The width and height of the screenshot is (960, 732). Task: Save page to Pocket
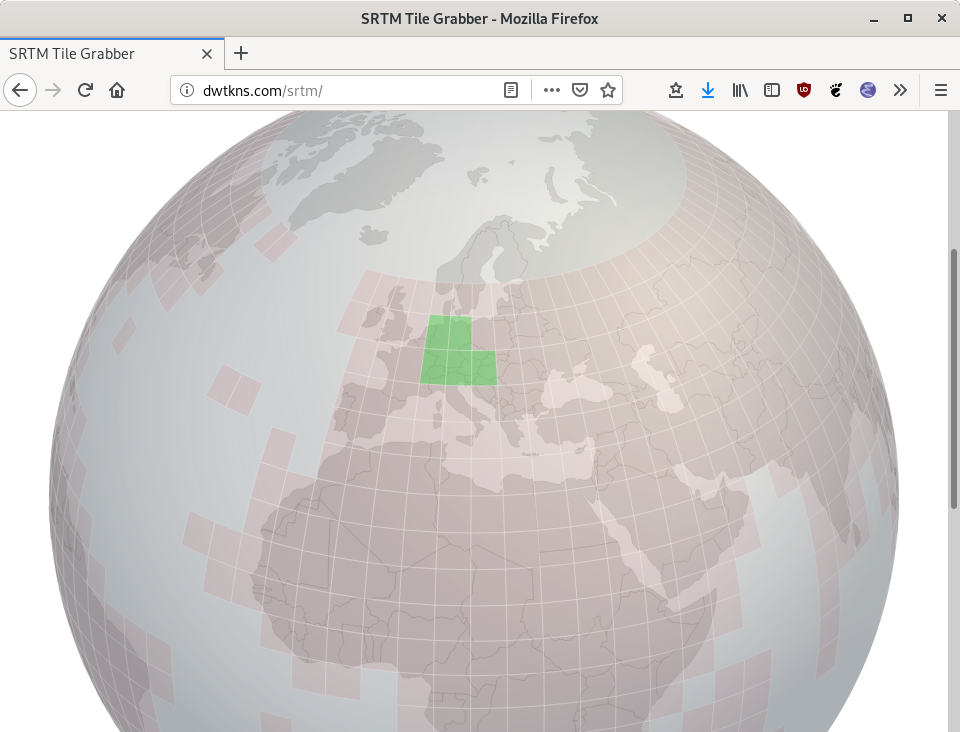click(x=580, y=91)
